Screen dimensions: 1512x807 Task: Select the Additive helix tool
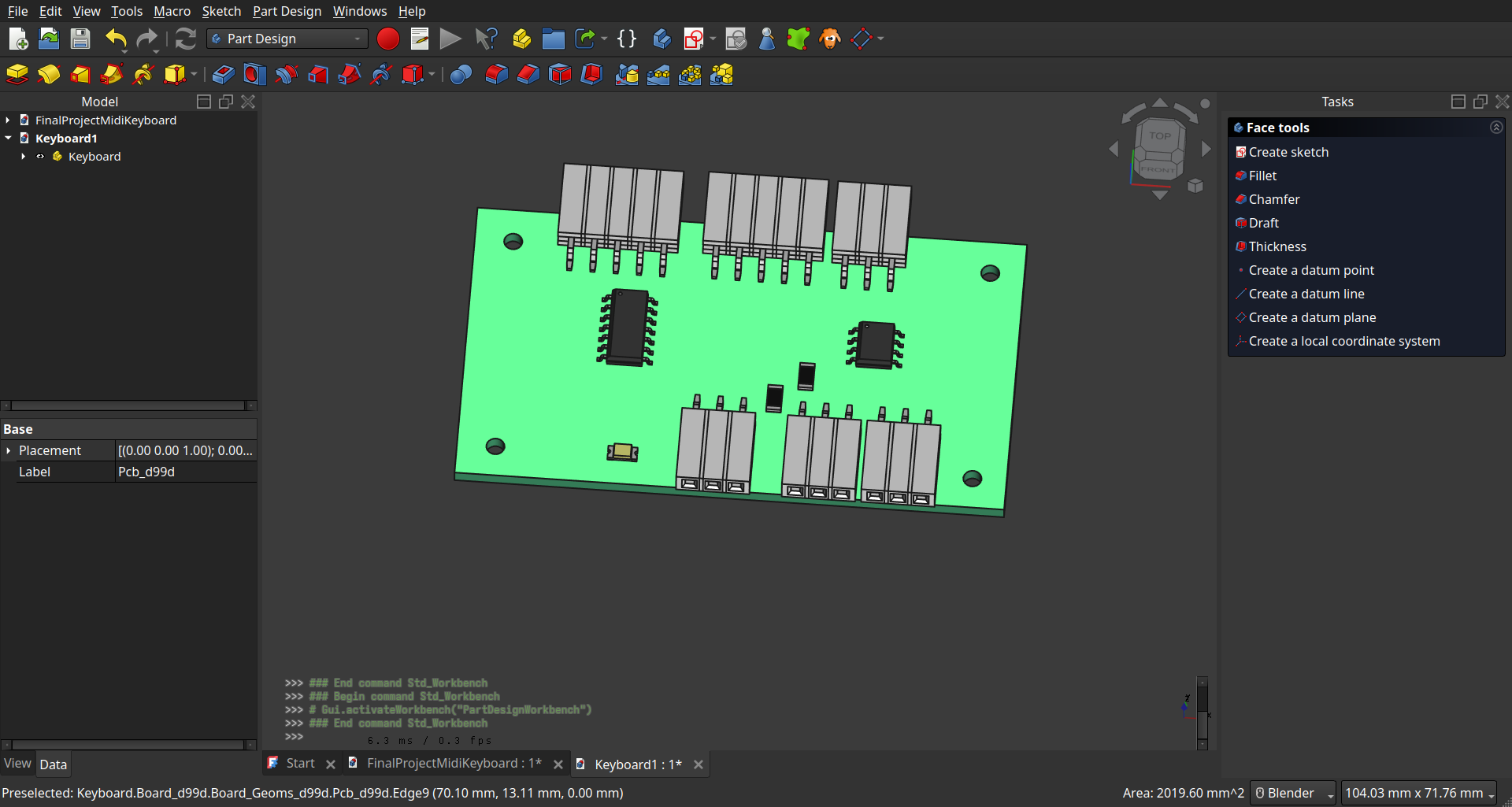[143, 75]
